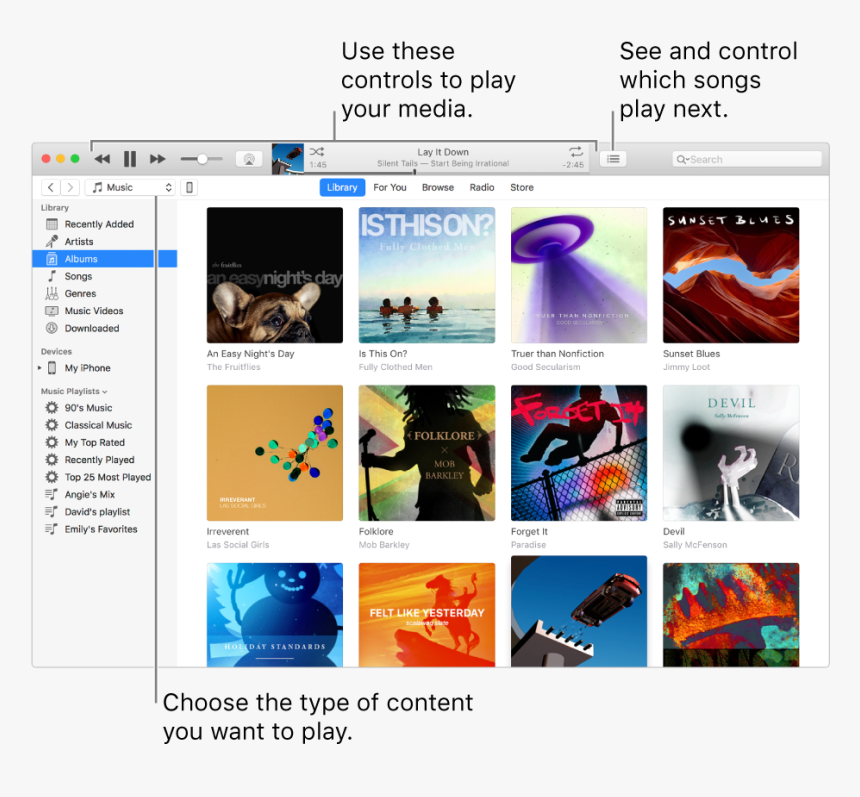Click the Good Secularism artist link
The width and height of the screenshot is (860, 797).
(x=546, y=367)
